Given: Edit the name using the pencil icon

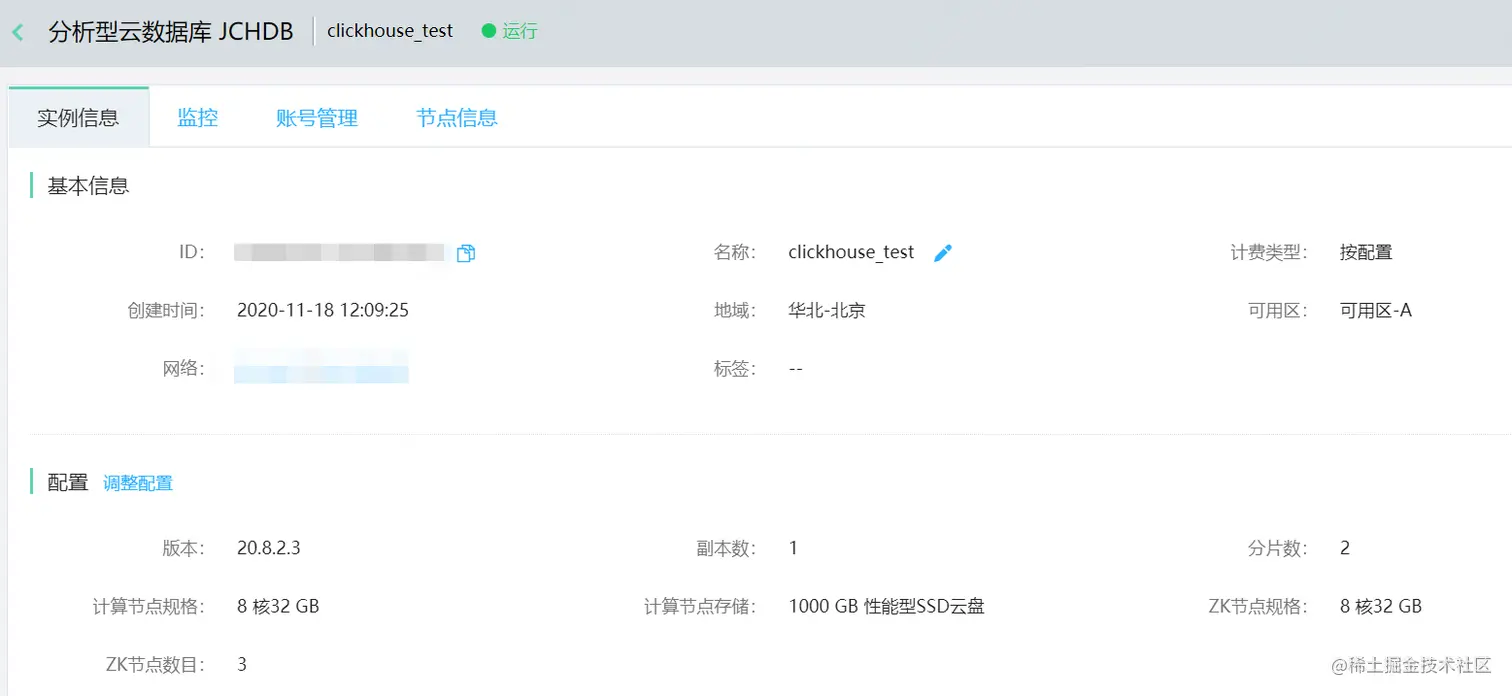Looking at the screenshot, I should tap(942, 254).
